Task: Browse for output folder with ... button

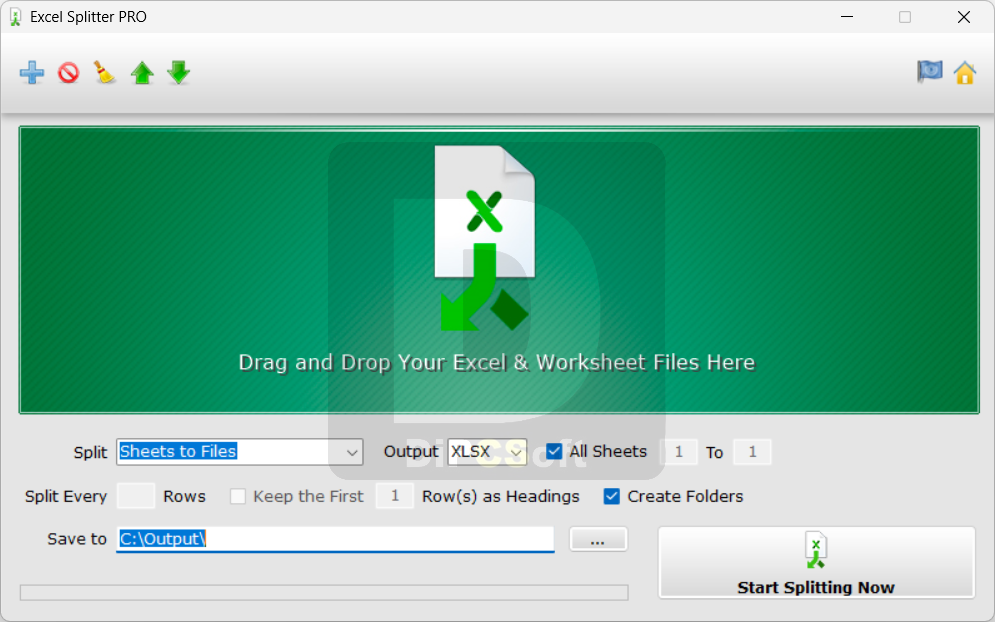Action: point(598,539)
